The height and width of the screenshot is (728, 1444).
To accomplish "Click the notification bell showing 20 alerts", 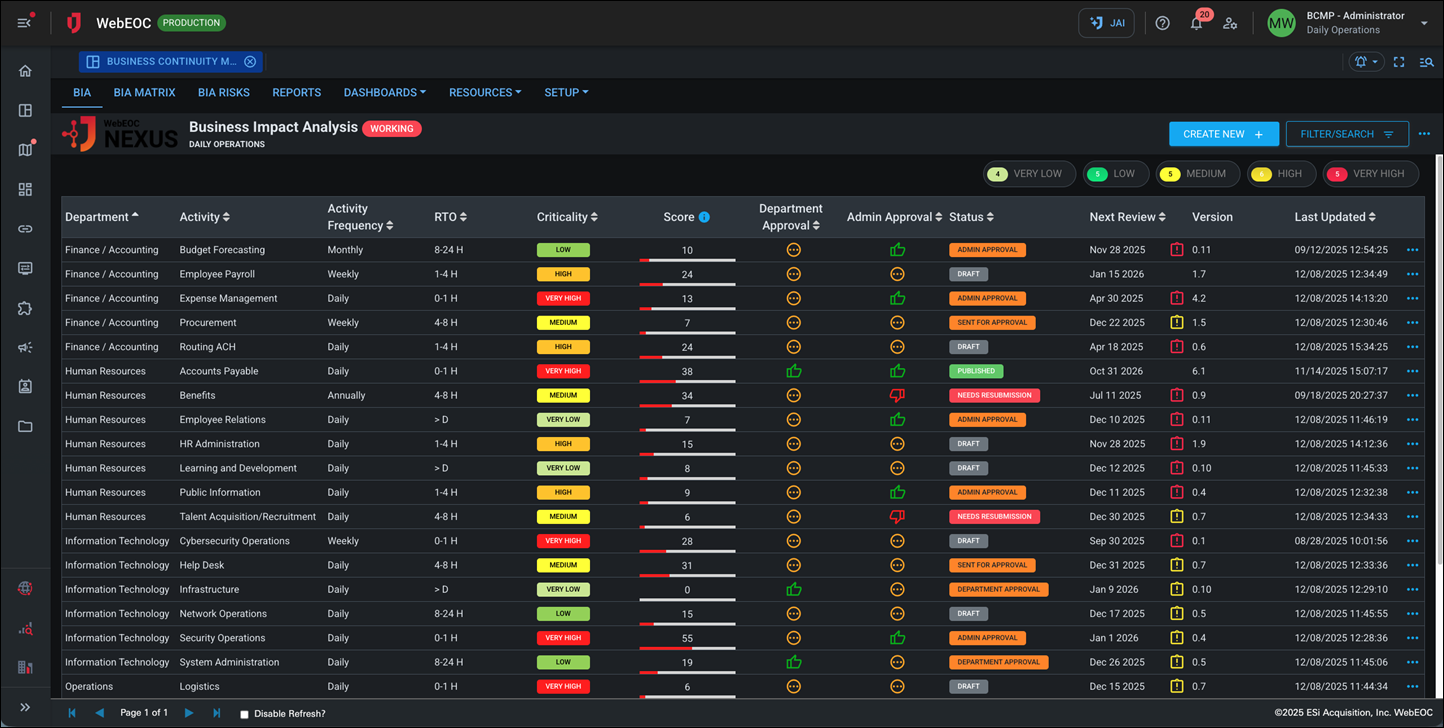I will [x=1196, y=22].
